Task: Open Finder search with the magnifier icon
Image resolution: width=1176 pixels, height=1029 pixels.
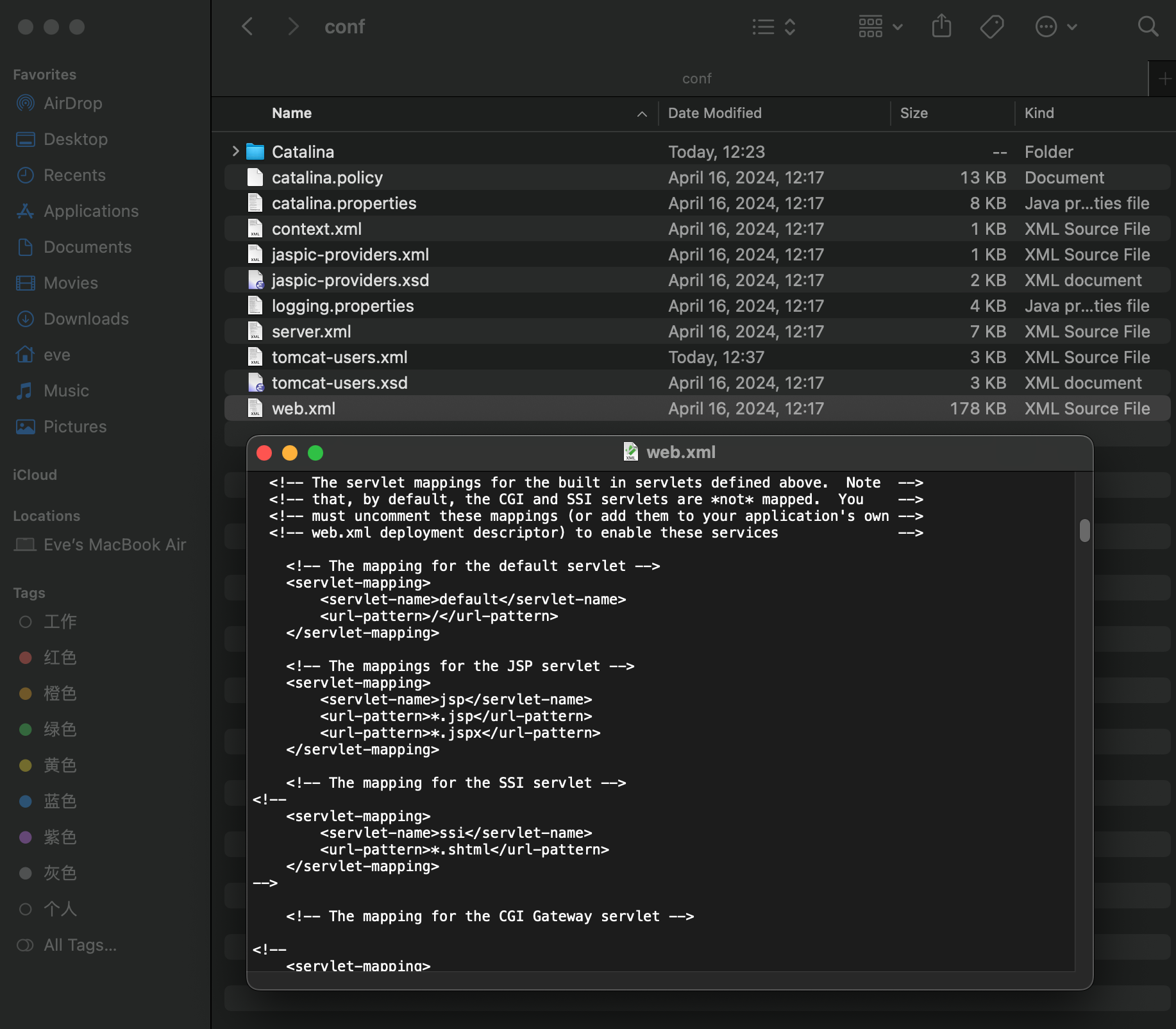Action: [x=1147, y=26]
